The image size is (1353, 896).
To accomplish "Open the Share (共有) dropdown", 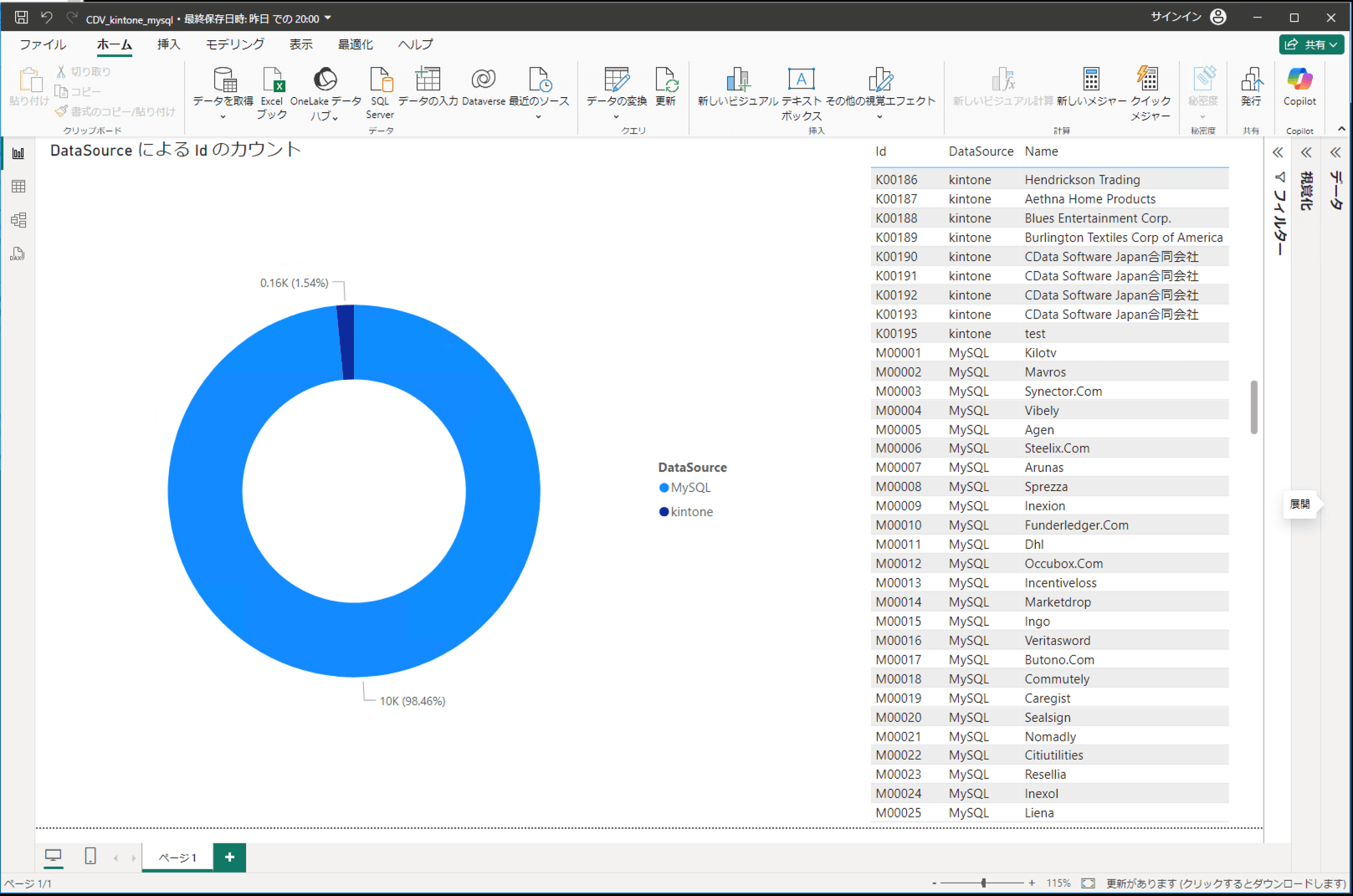I will click(x=1311, y=44).
